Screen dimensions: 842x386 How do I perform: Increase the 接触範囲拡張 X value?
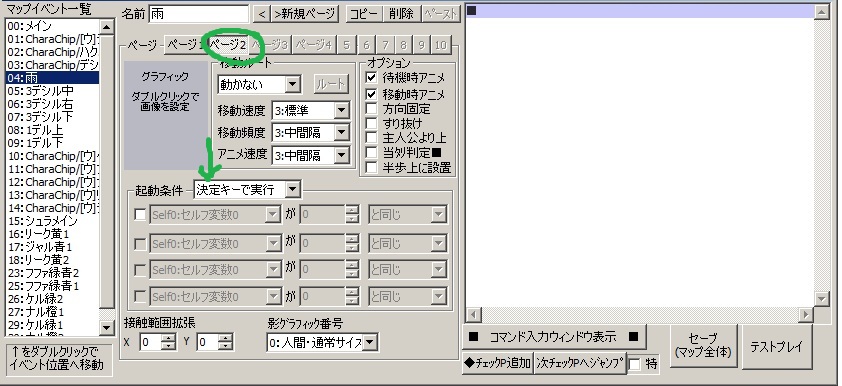click(169, 338)
